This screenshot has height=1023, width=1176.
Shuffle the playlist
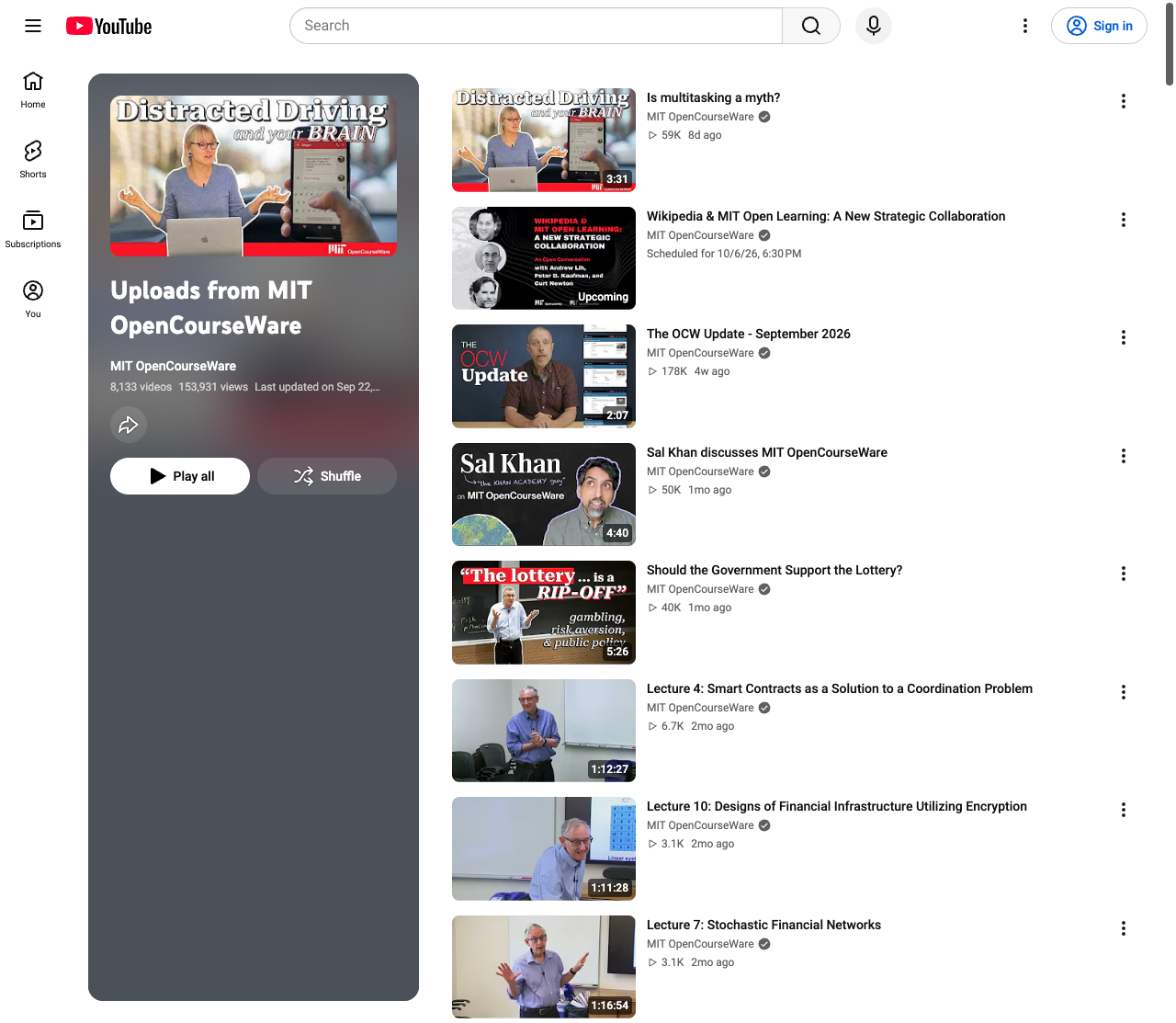tap(327, 476)
